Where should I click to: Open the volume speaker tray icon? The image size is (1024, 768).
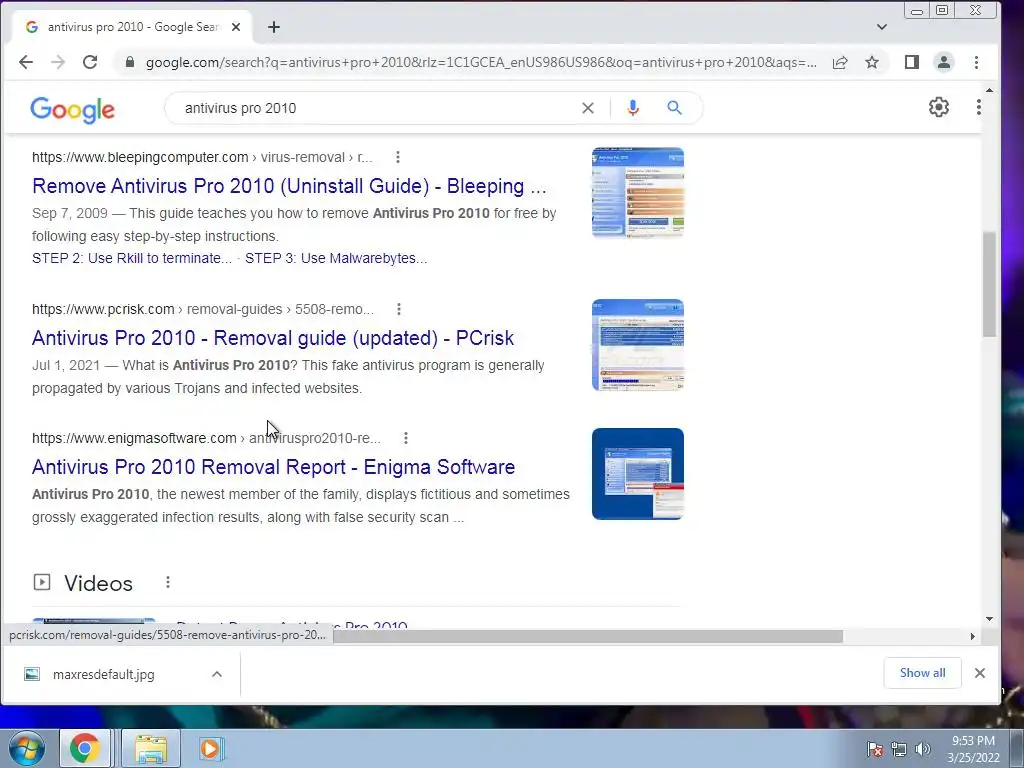(x=923, y=749)
